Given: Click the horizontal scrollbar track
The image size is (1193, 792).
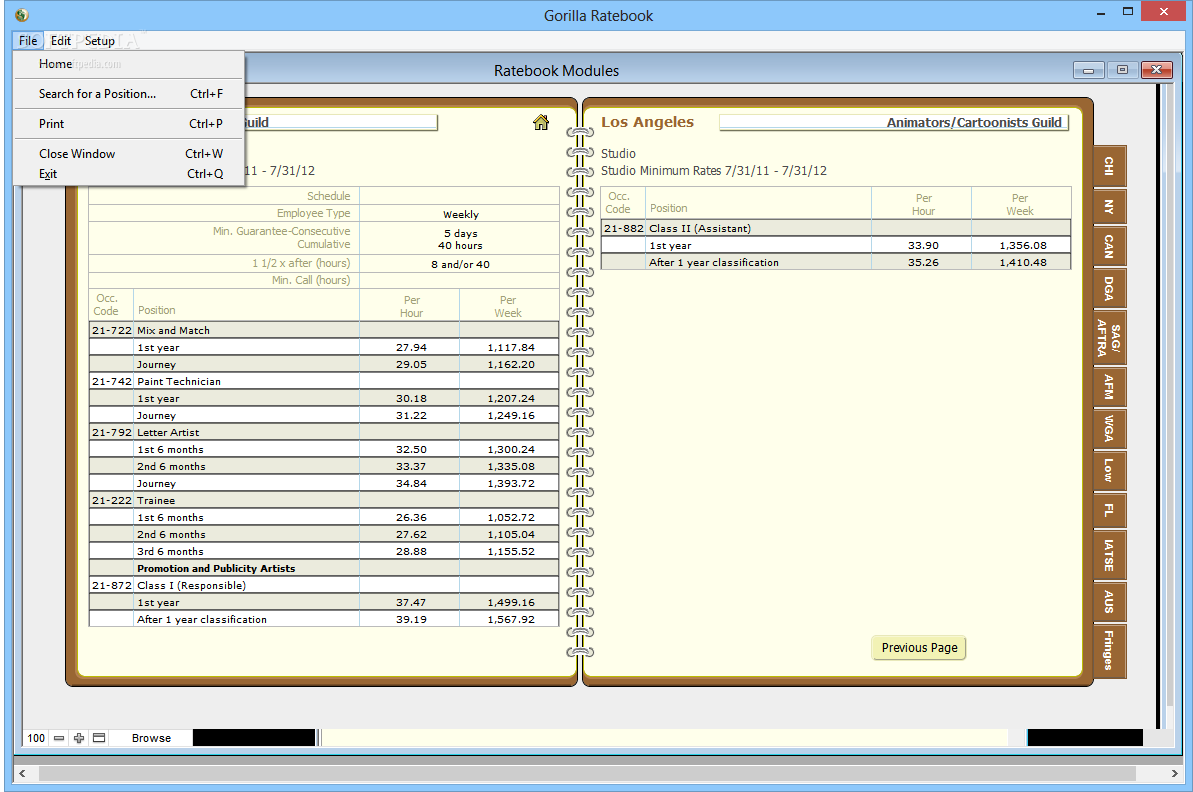Looking at the screenshot, I should (x=587, y=773).
